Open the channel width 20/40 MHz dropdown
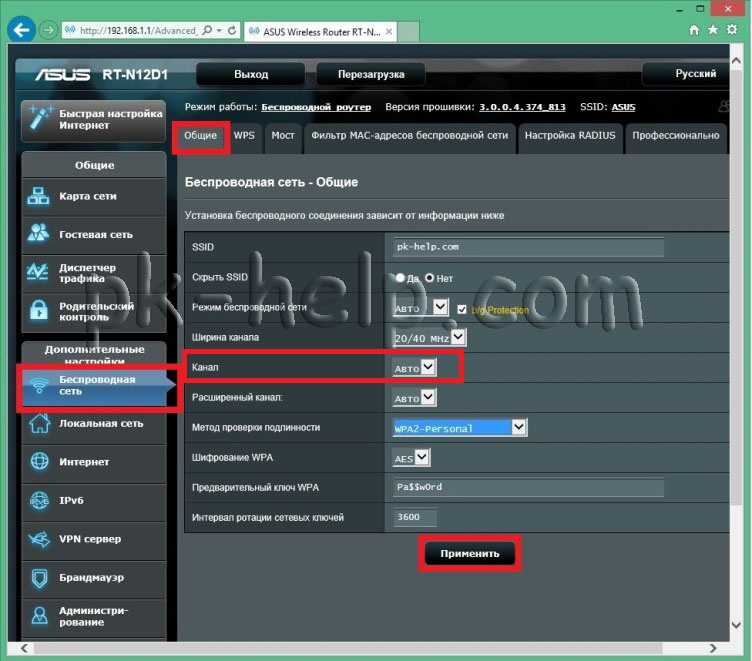 429,338
